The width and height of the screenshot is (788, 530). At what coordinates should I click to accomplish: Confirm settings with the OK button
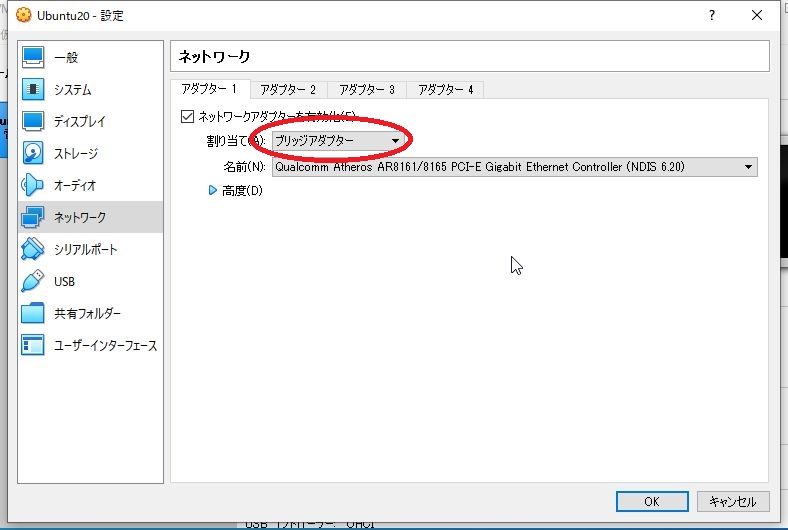pos(652,501)
